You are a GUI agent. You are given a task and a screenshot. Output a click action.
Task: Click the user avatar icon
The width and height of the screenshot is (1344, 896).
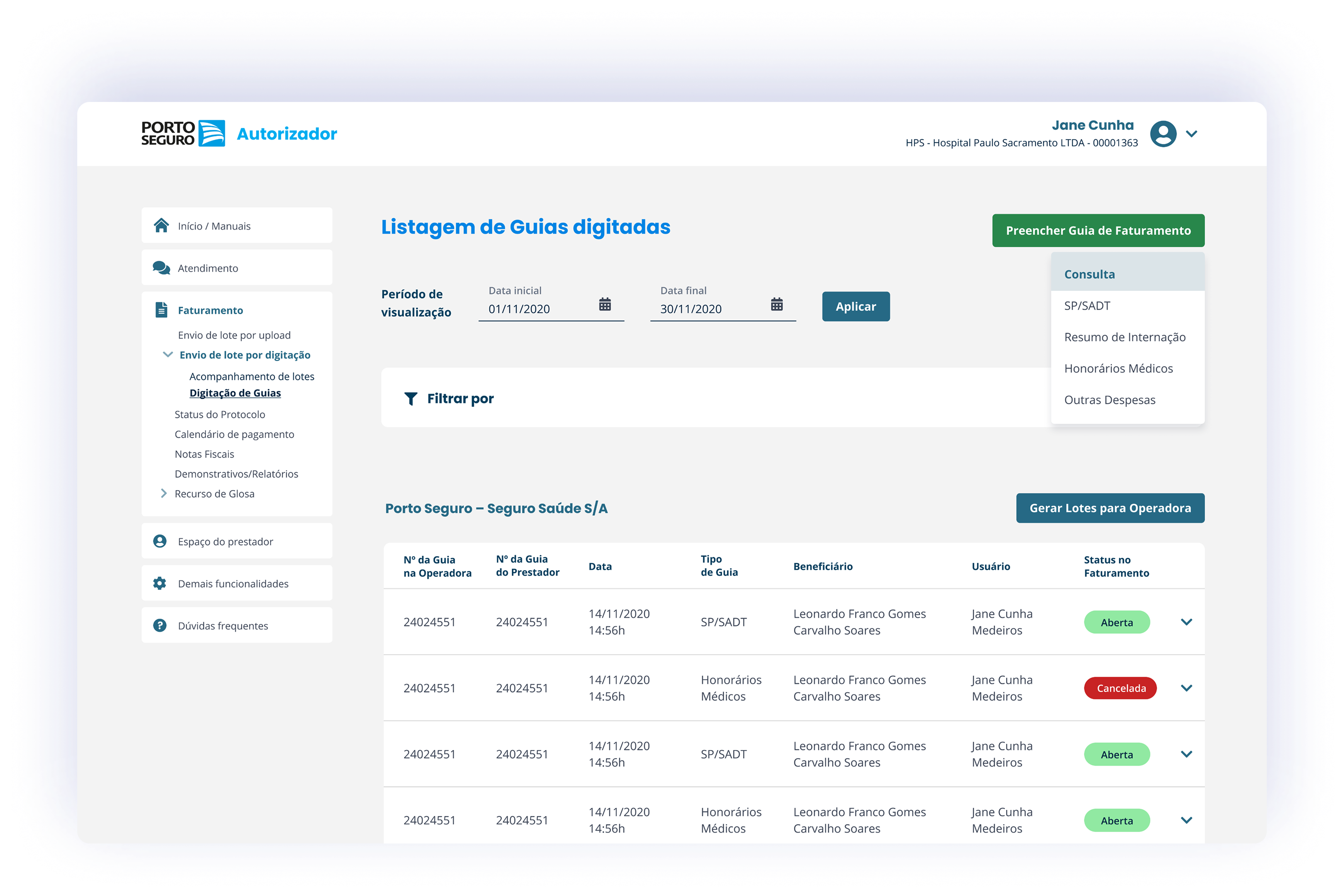[x=1163, y=134]
